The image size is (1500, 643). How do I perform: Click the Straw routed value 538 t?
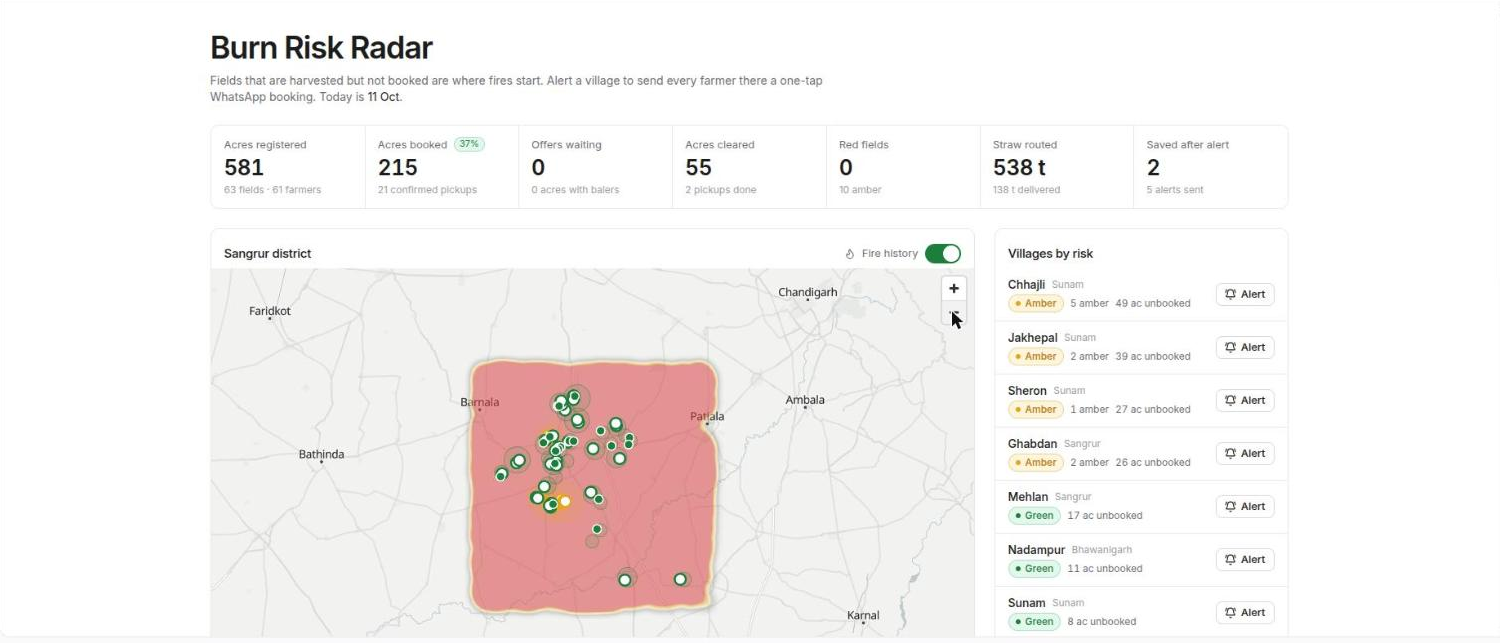[1019, 167]
